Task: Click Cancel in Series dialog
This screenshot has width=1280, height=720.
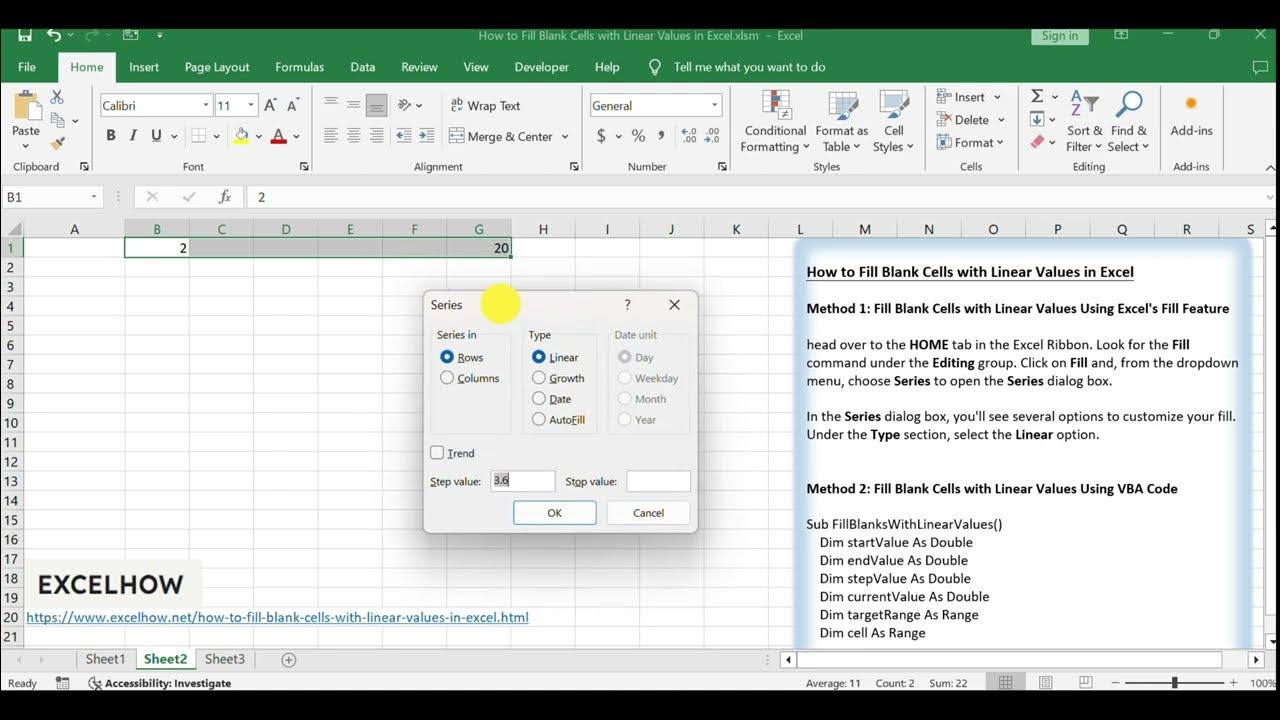Action: click(x=648, y=513)
